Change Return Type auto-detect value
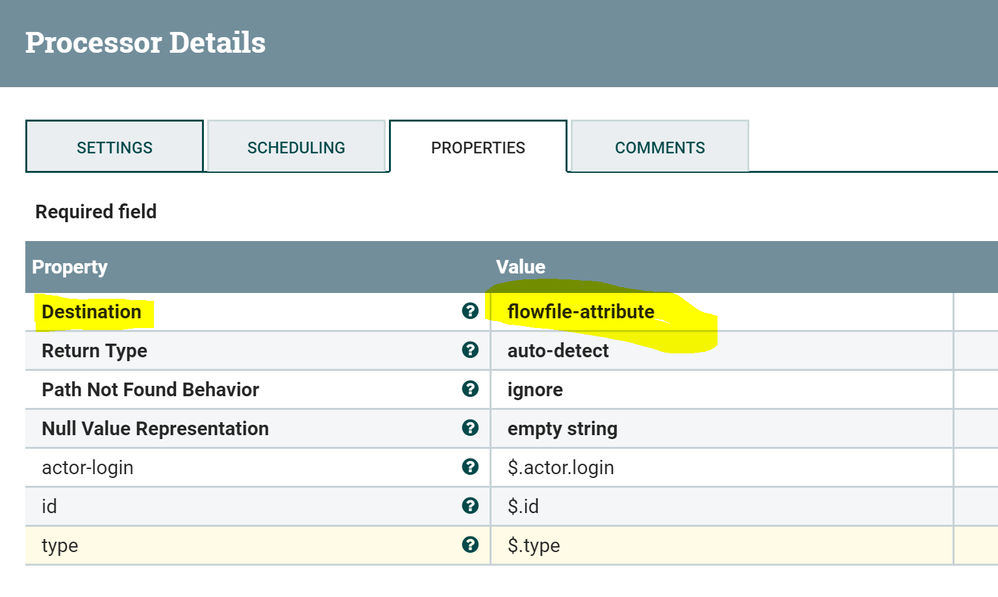This screenshot has height=597, width=998. click(558, 351)
